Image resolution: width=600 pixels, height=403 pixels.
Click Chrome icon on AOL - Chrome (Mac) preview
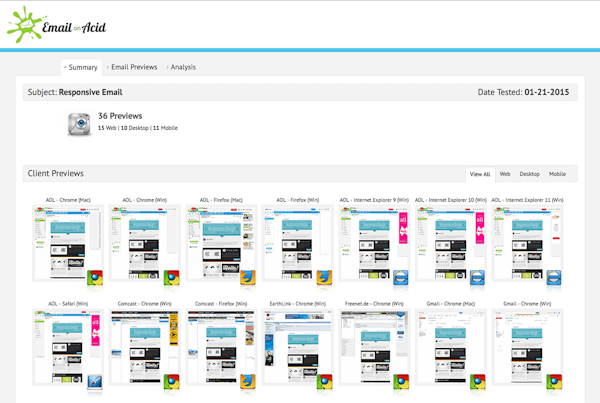[95, 278]
